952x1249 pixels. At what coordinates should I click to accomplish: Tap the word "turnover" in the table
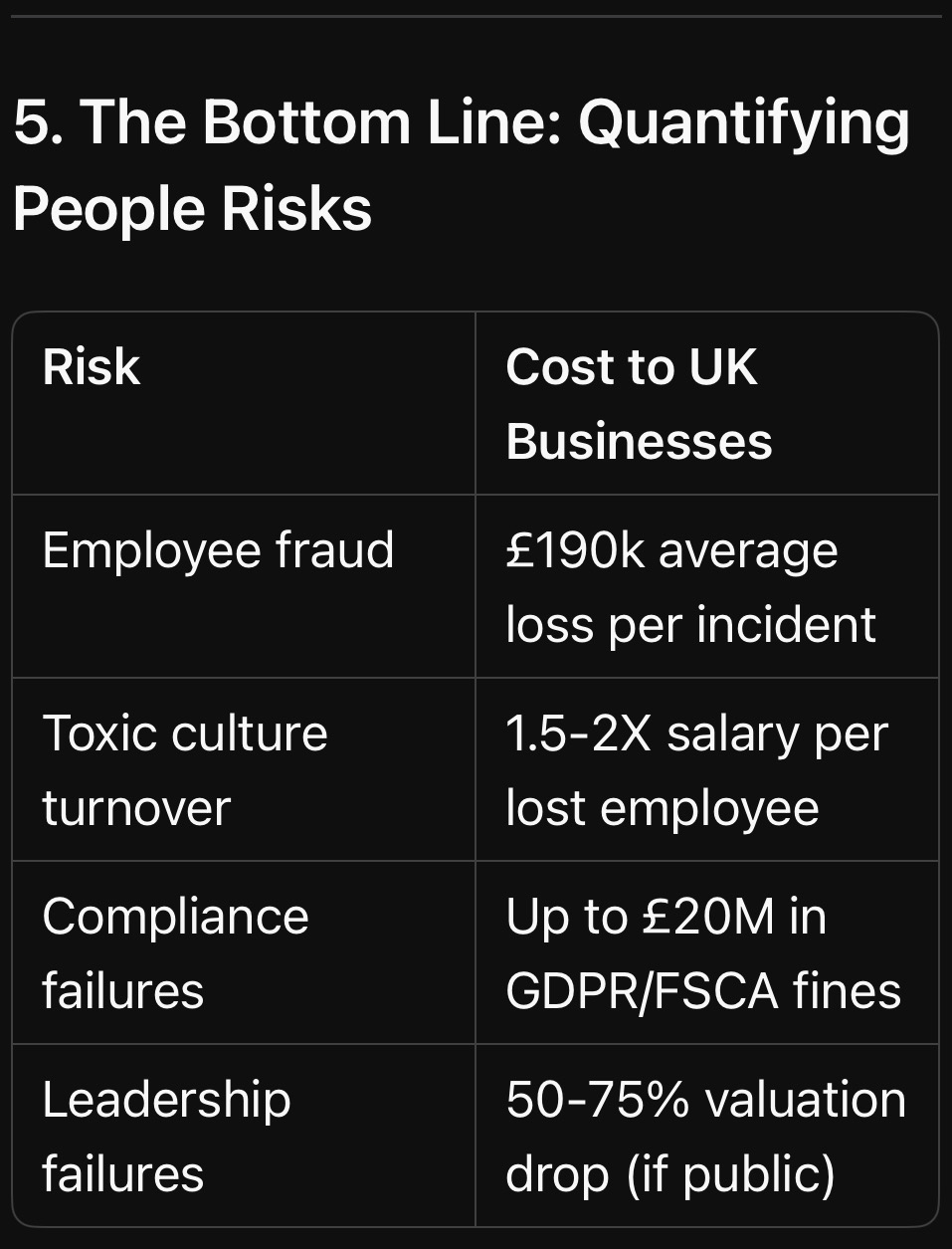click(136, 807)
